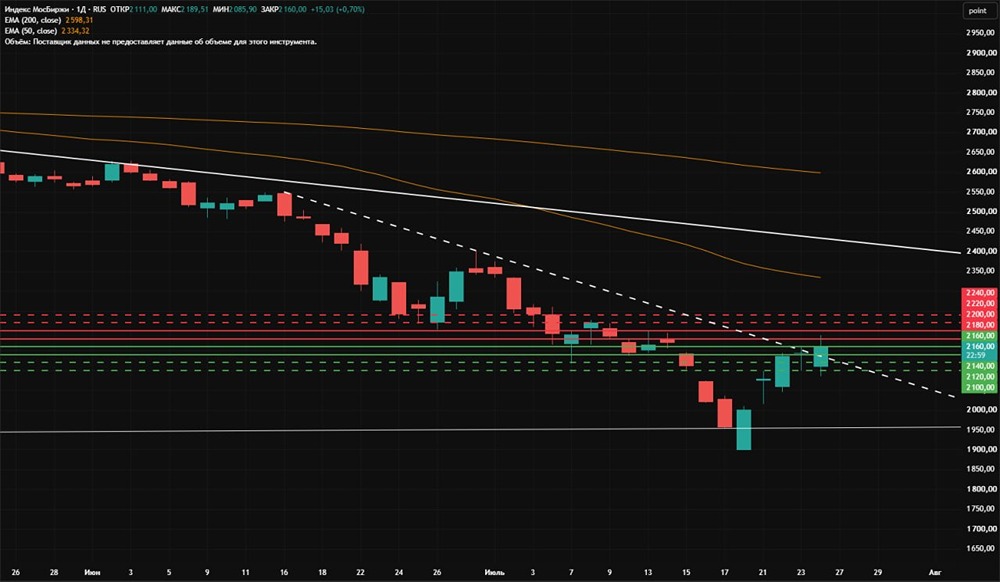Click the Авг label on the date axis
Screen dimensions: 1000x582
point(934,572)
